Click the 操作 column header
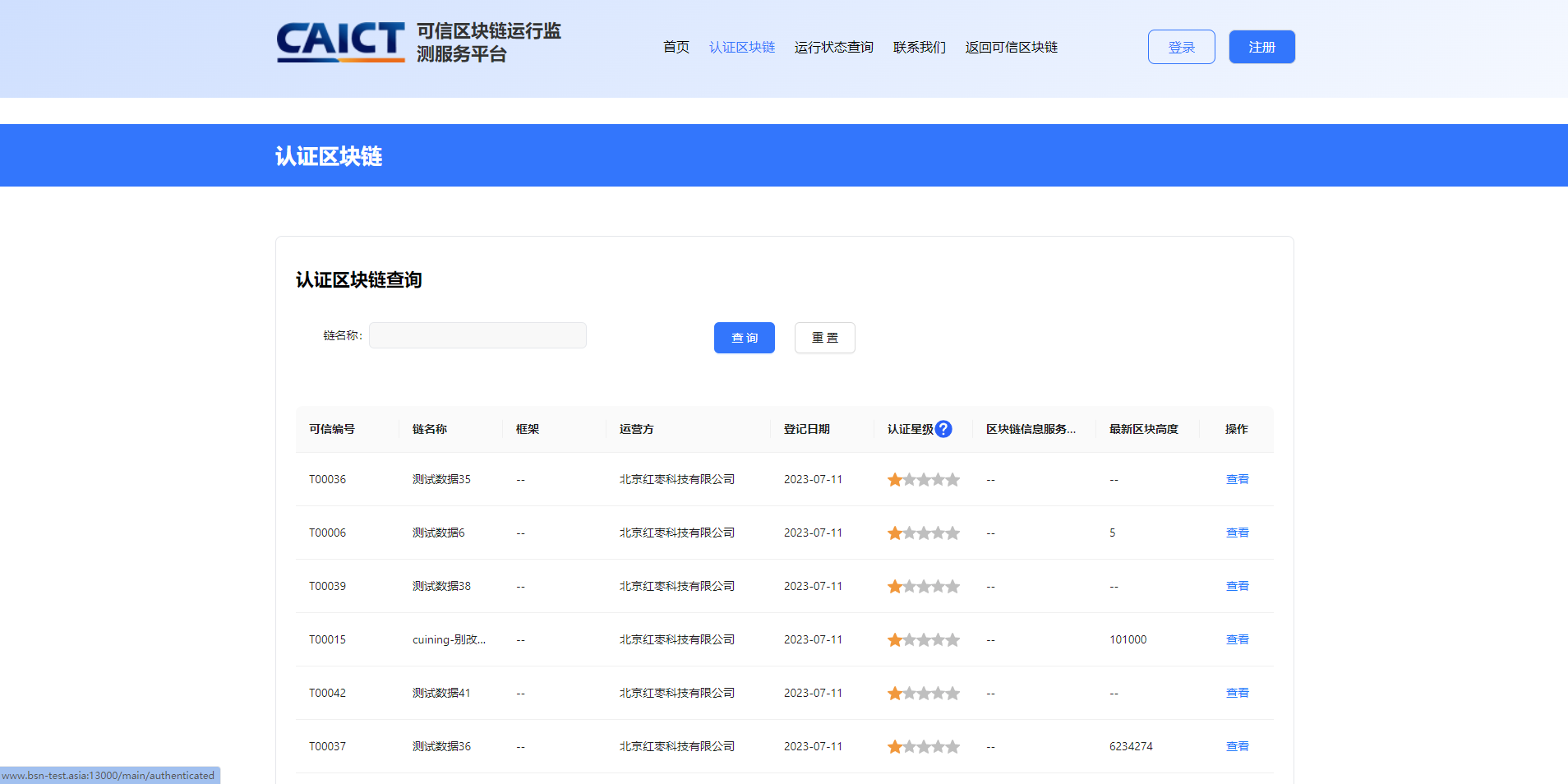This screenshot has width=1568, height=784. (1236, 429)
